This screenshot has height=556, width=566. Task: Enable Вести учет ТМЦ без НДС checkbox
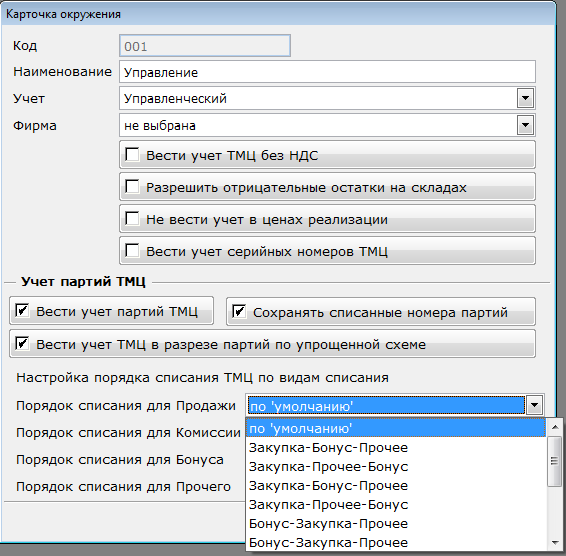132,155
